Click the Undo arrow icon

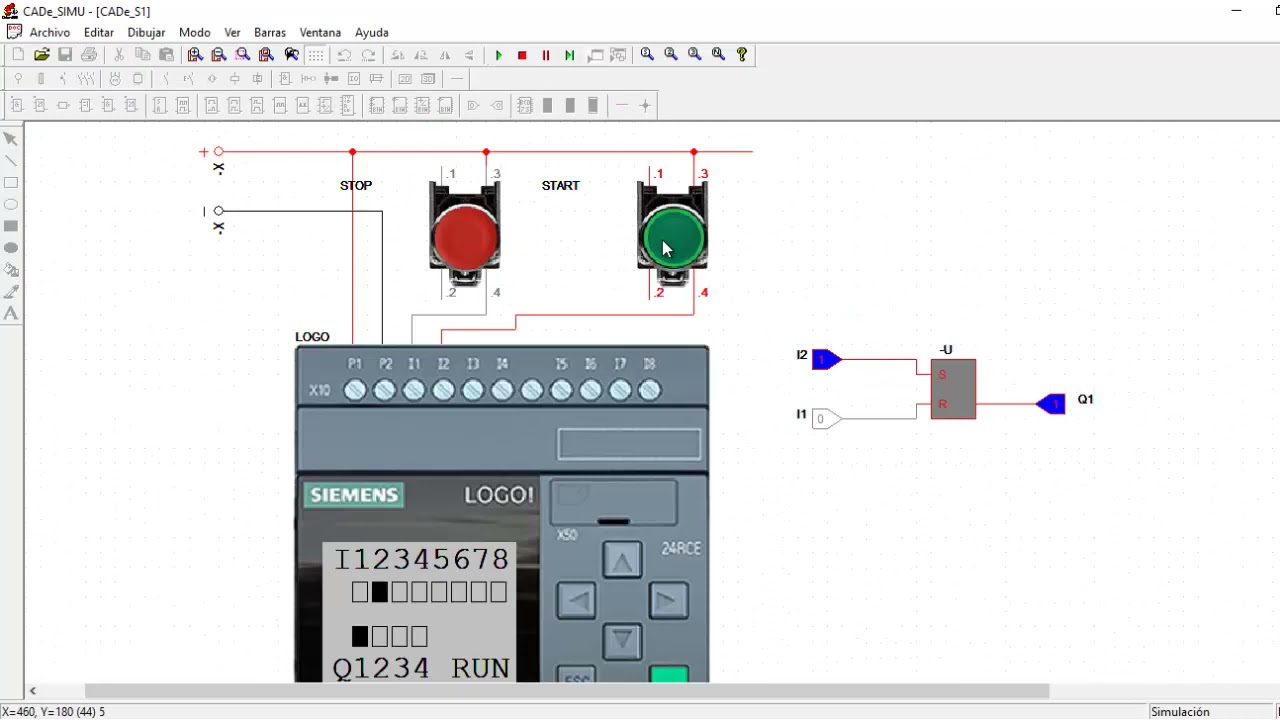tap(344, 55)
